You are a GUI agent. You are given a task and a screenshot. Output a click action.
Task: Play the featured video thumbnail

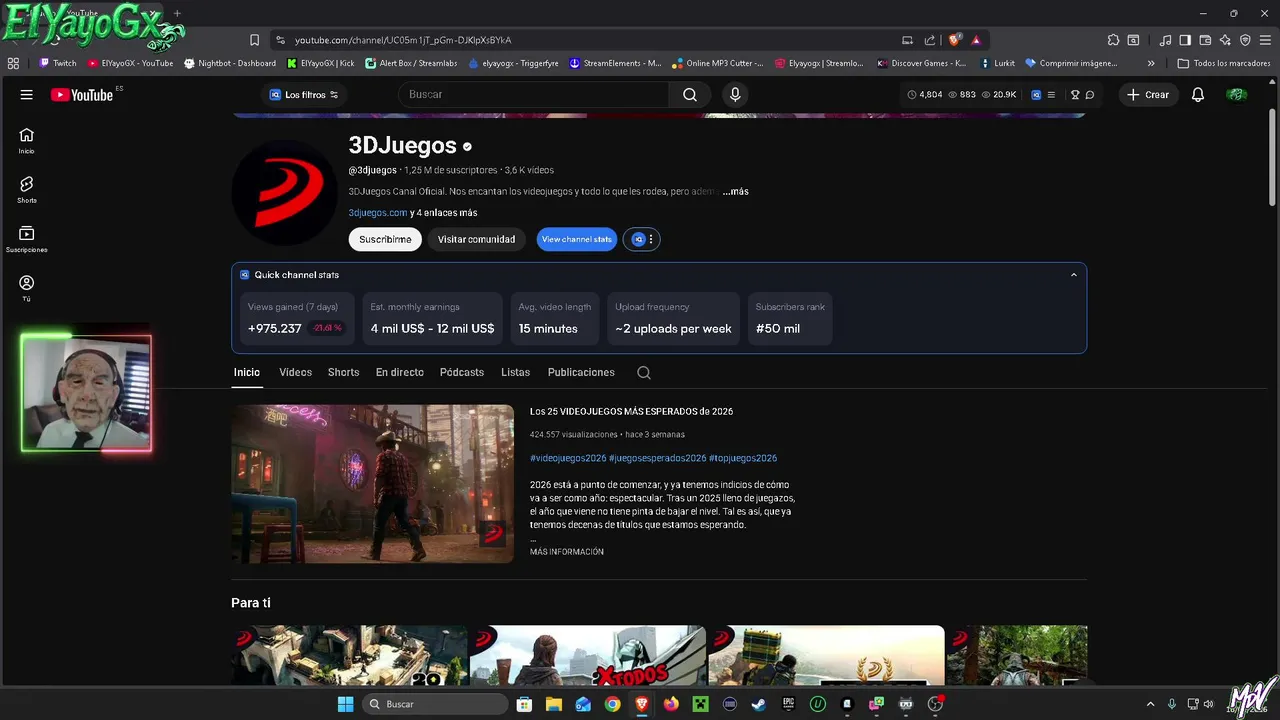pos(372,484)
